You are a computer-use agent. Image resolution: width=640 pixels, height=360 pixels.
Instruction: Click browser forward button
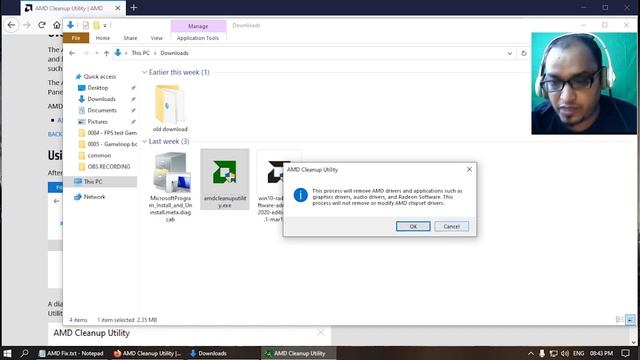coord(27,25)
